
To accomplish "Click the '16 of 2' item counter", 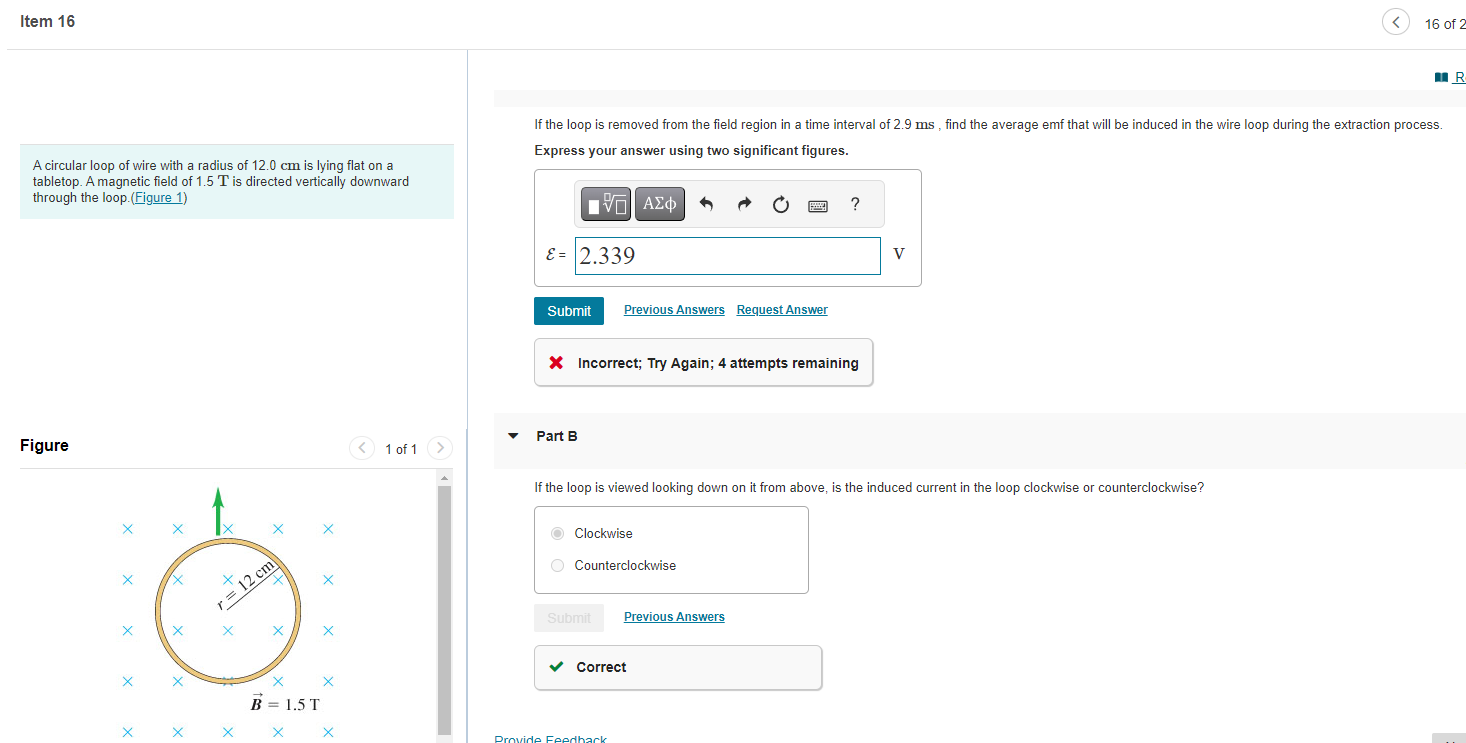I will 1445,24.
